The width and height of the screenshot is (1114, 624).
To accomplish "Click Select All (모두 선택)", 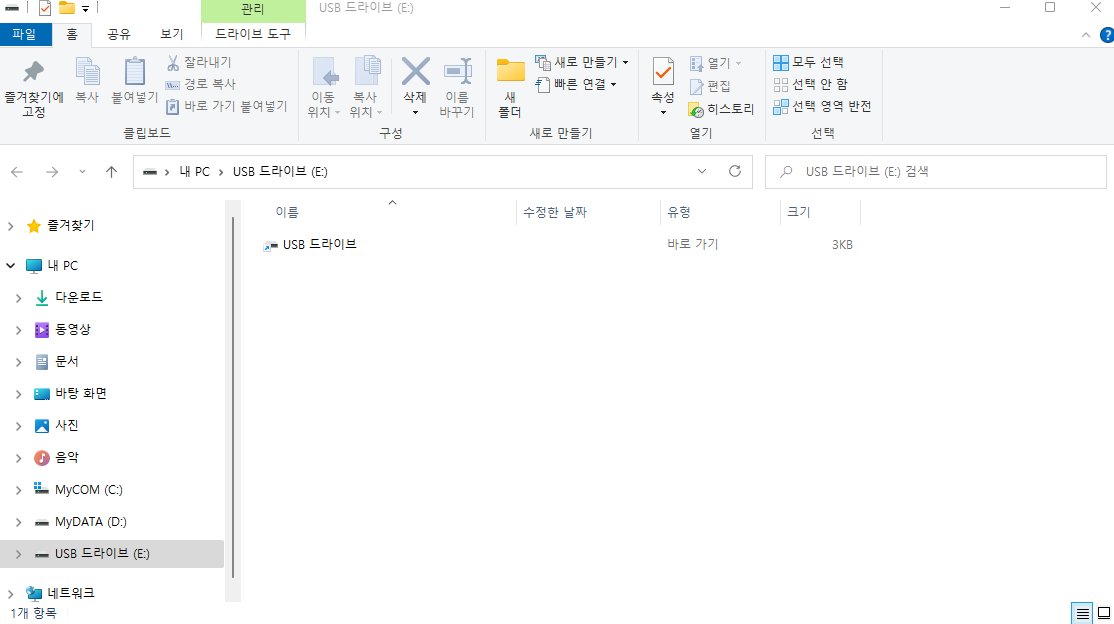I will click(809, 63).
